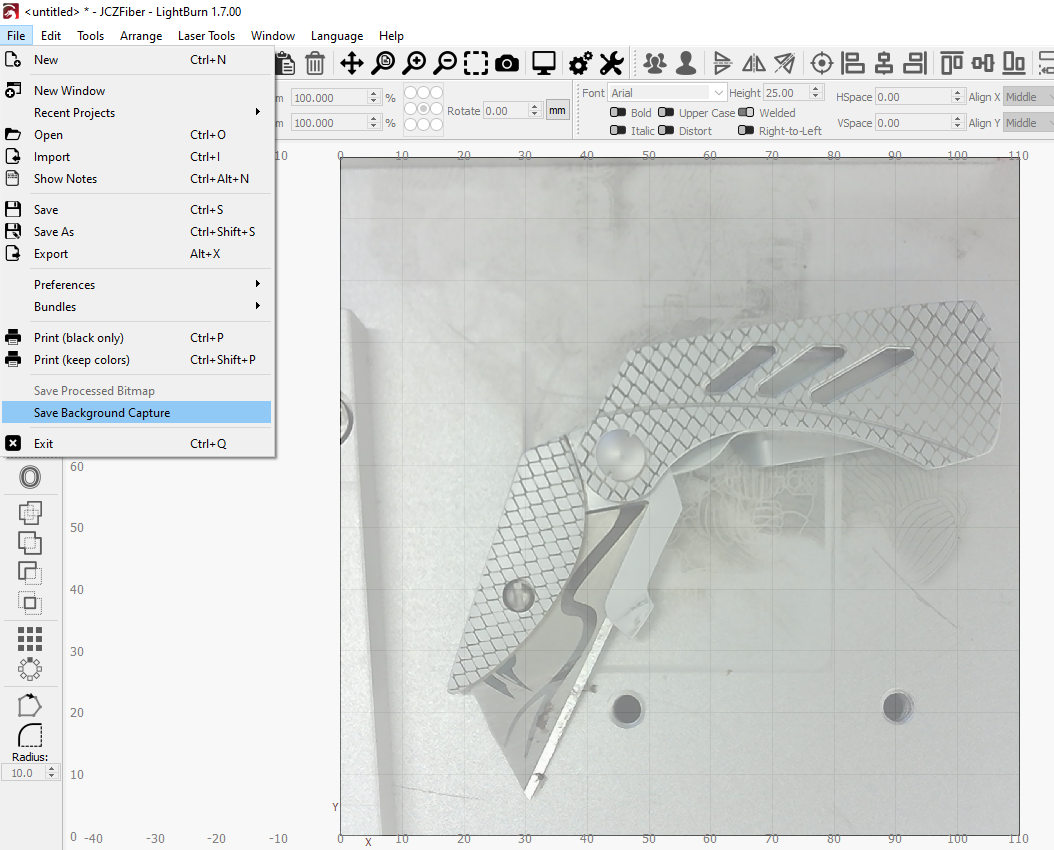Select the Grid Array tool

(30, 639)
